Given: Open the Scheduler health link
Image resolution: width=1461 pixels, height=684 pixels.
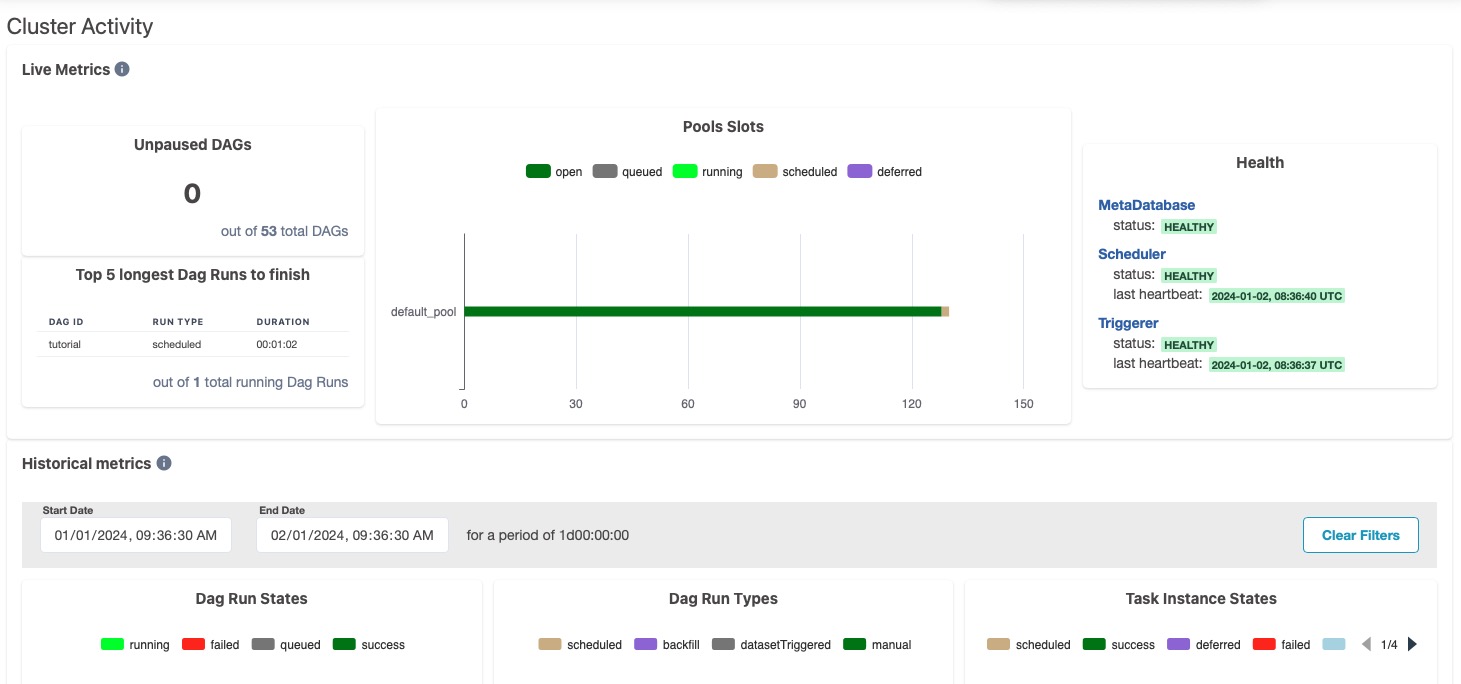Looking at the screenshot, I should tap(1131, 254).
